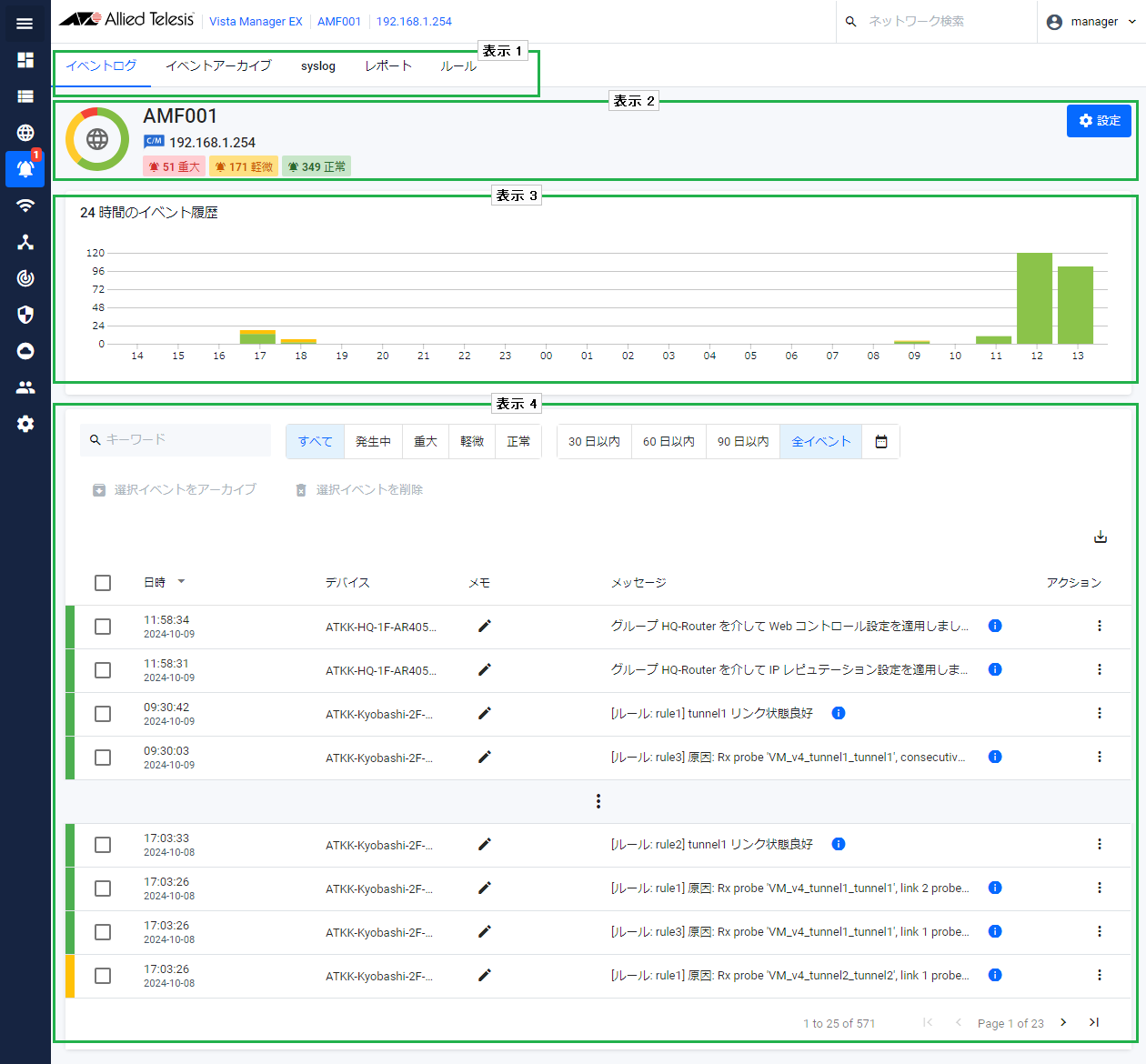1146x1064 pixels.
Task: Select checkbox of 17:03:33 event row
Action: (103, 845)
